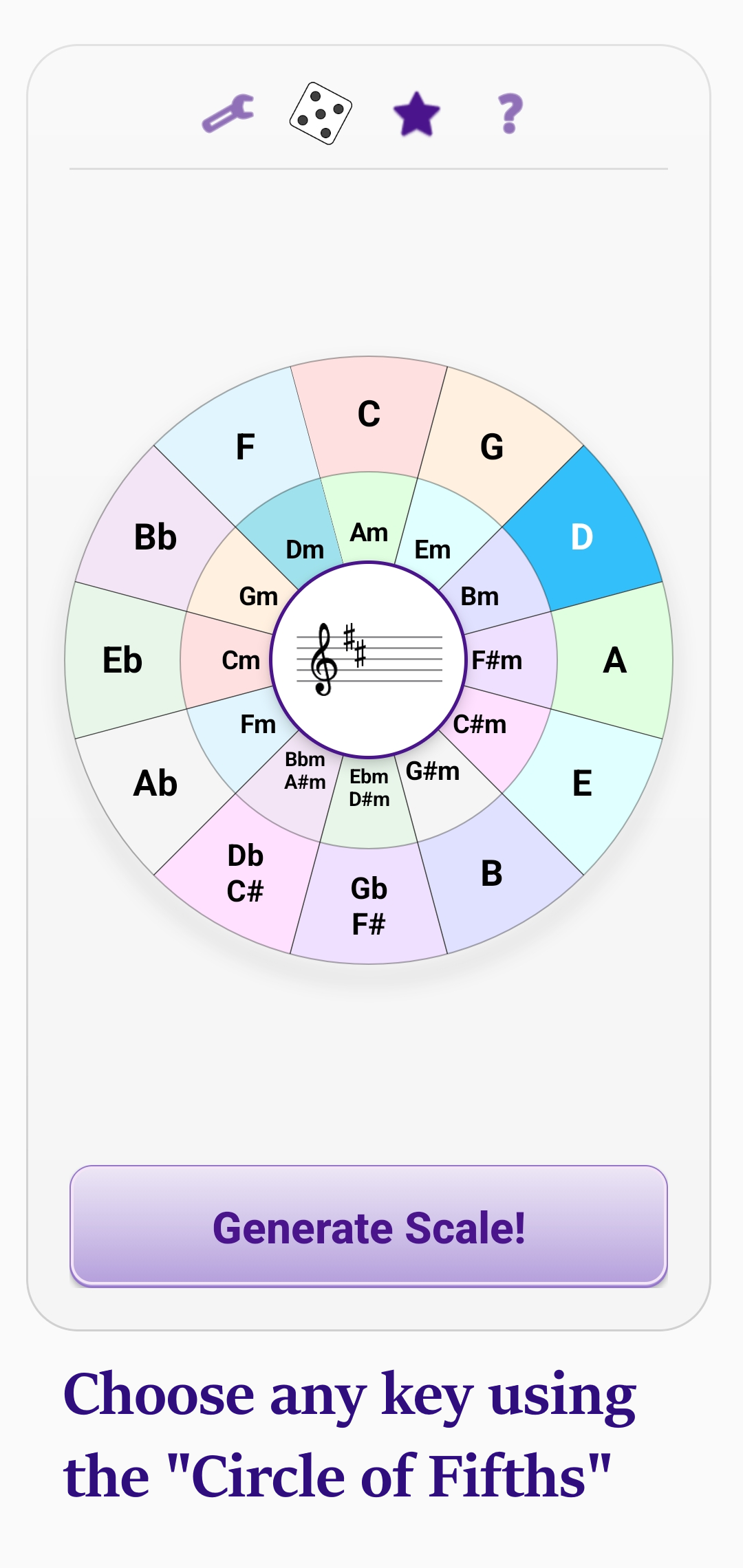Select the Db/C# major segment
The height and width of the screenshot is (1568, 743).
[246, 873]
